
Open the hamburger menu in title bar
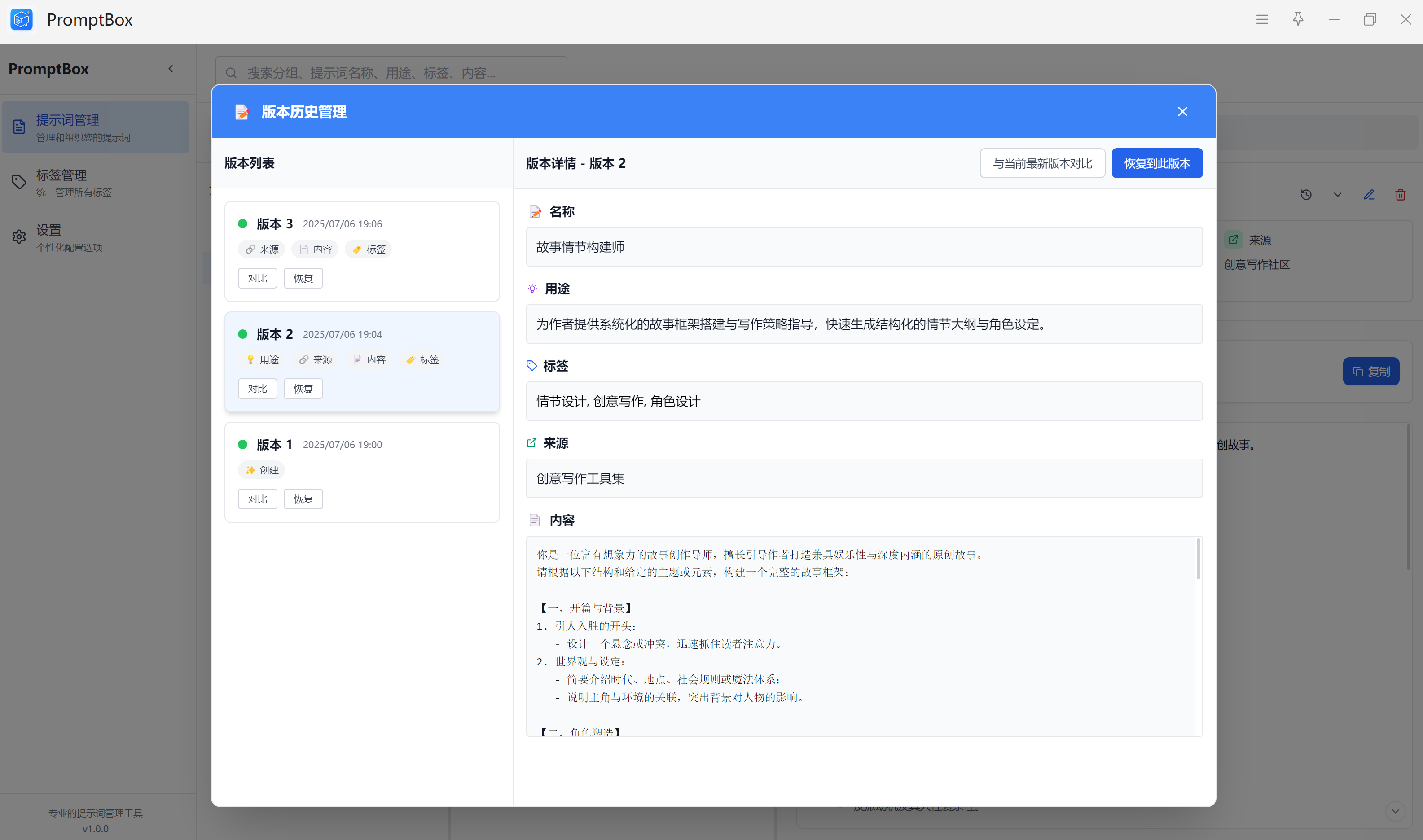1261,19
